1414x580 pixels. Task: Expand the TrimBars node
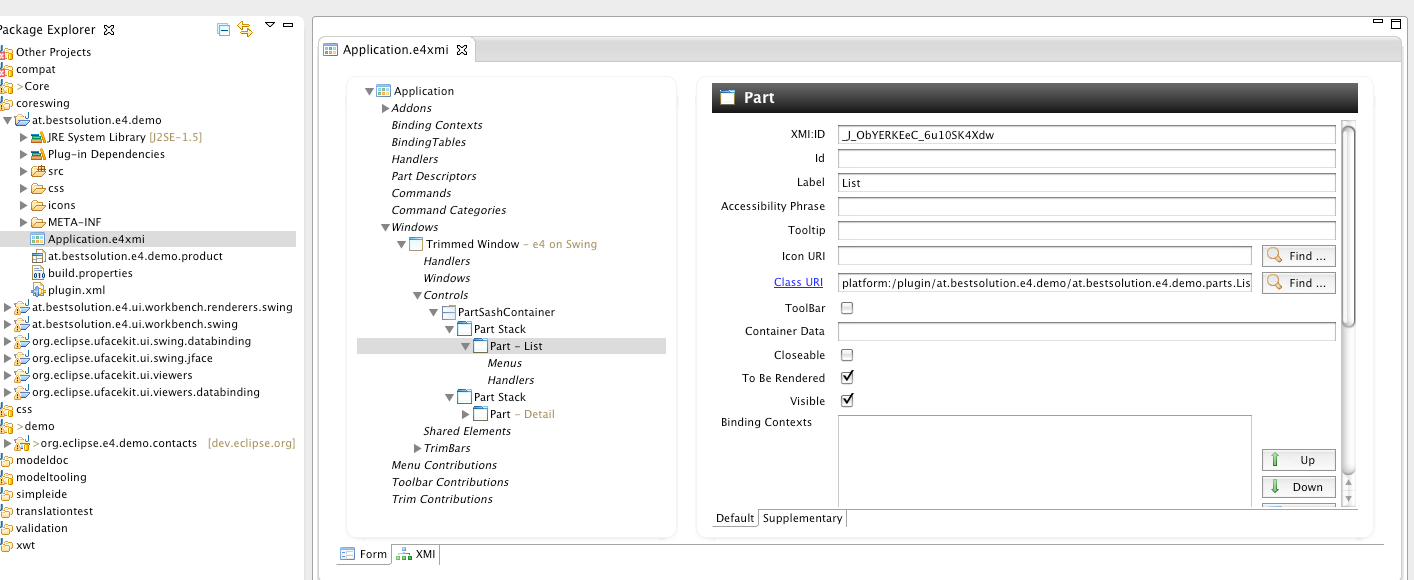417,448
